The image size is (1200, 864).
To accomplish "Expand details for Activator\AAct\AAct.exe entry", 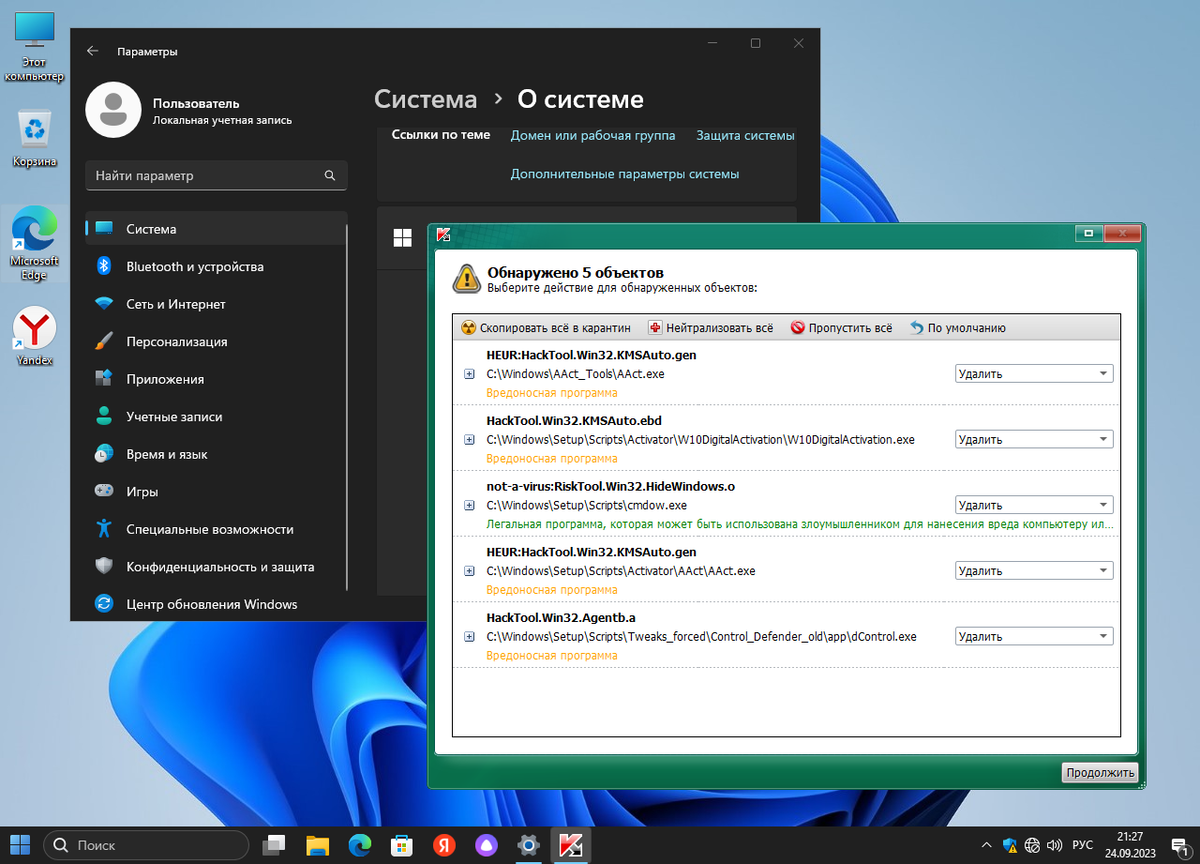I will pyautogui.click(x=470, y=571).
